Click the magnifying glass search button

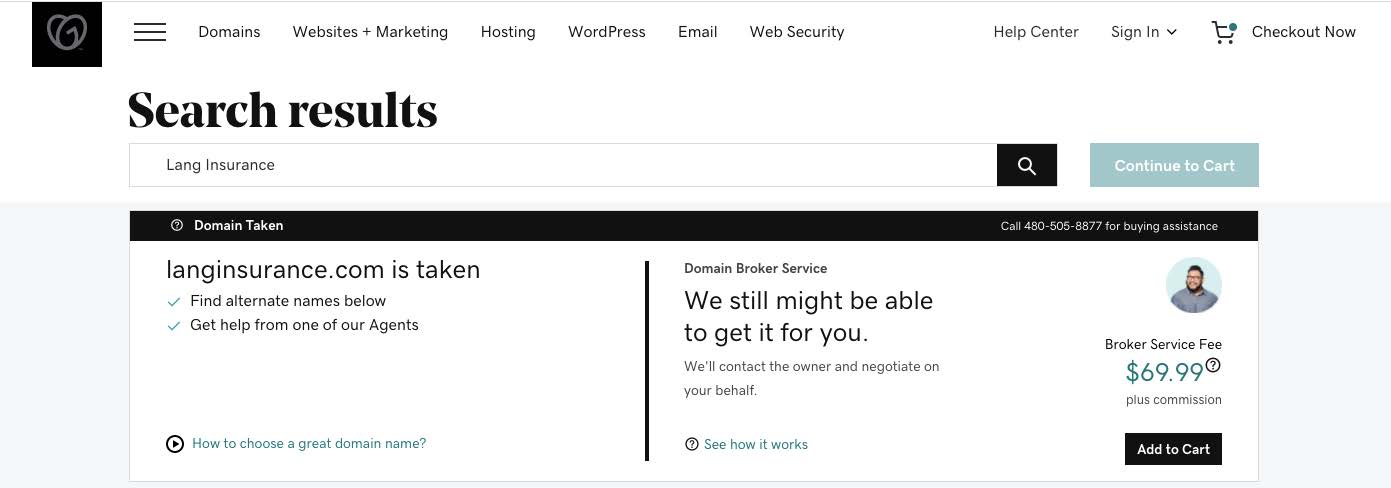click(x=1026, y=166)
